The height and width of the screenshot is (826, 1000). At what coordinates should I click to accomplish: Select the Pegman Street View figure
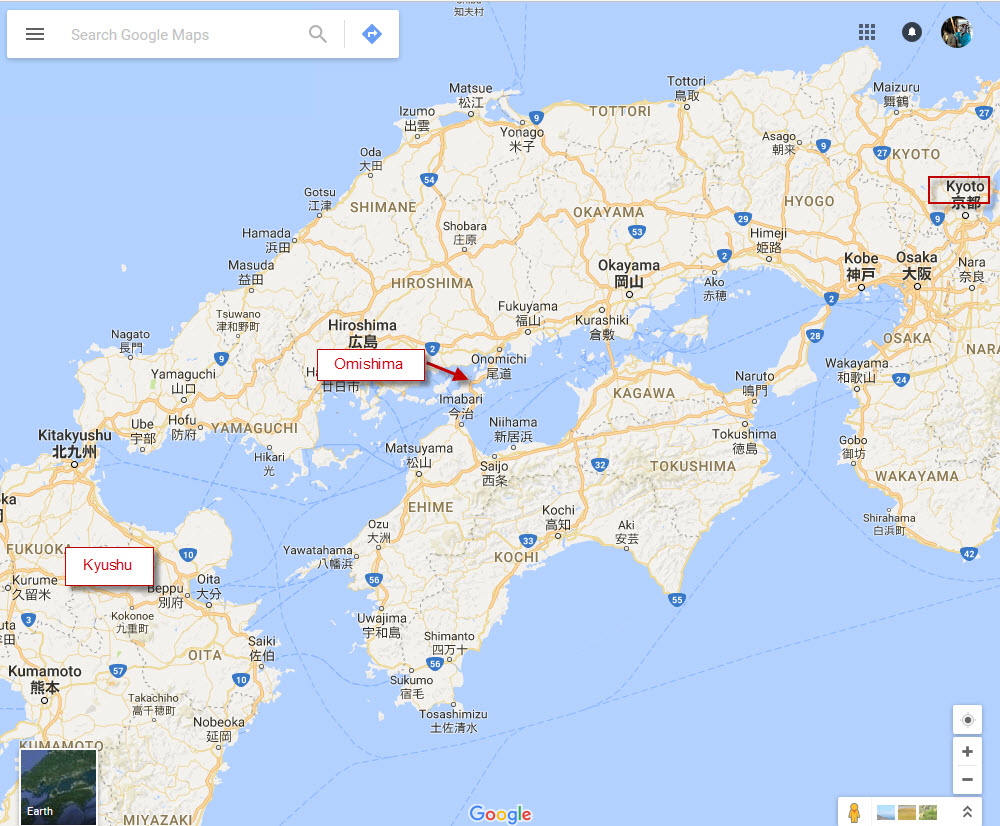(x=854, y=812)
